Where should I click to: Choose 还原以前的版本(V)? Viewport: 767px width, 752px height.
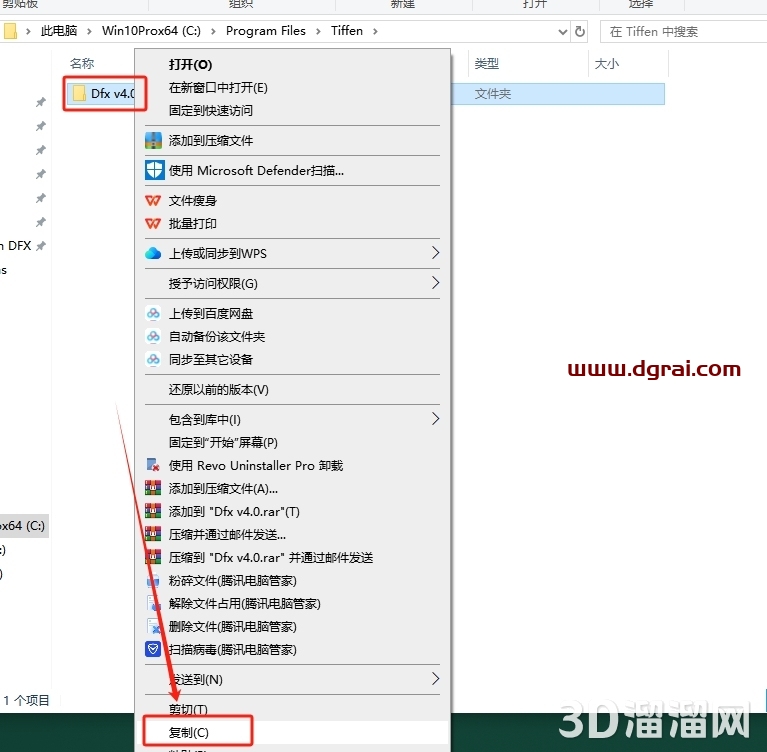(x=219, y=389)
